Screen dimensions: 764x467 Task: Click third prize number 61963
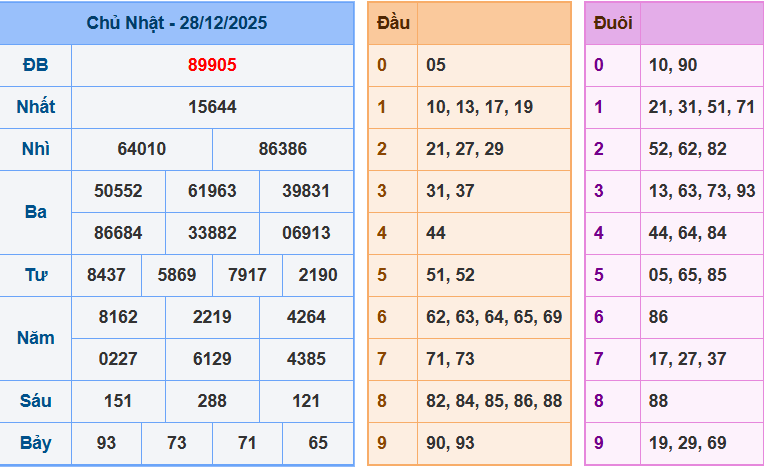click(x=212, y=191)
